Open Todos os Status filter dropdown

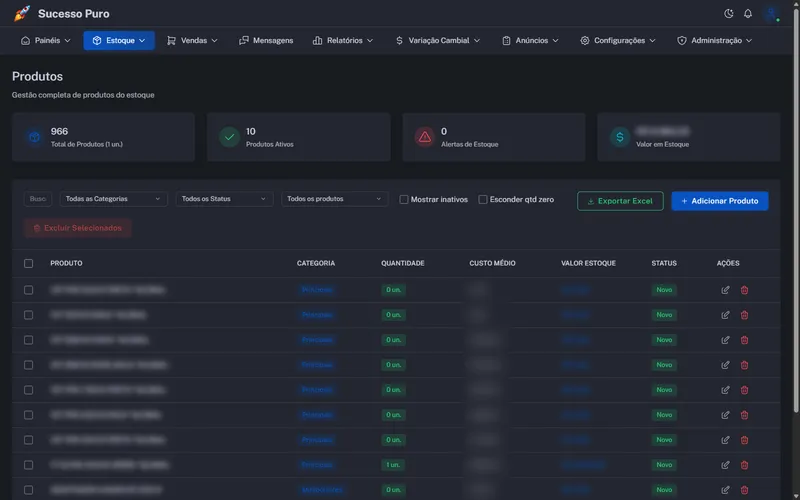tap(224, 199)
